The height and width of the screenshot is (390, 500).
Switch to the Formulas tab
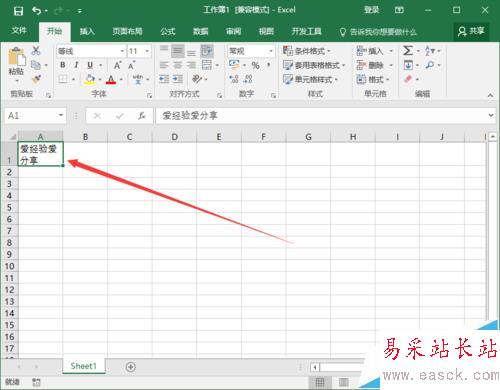pos(168,31)
